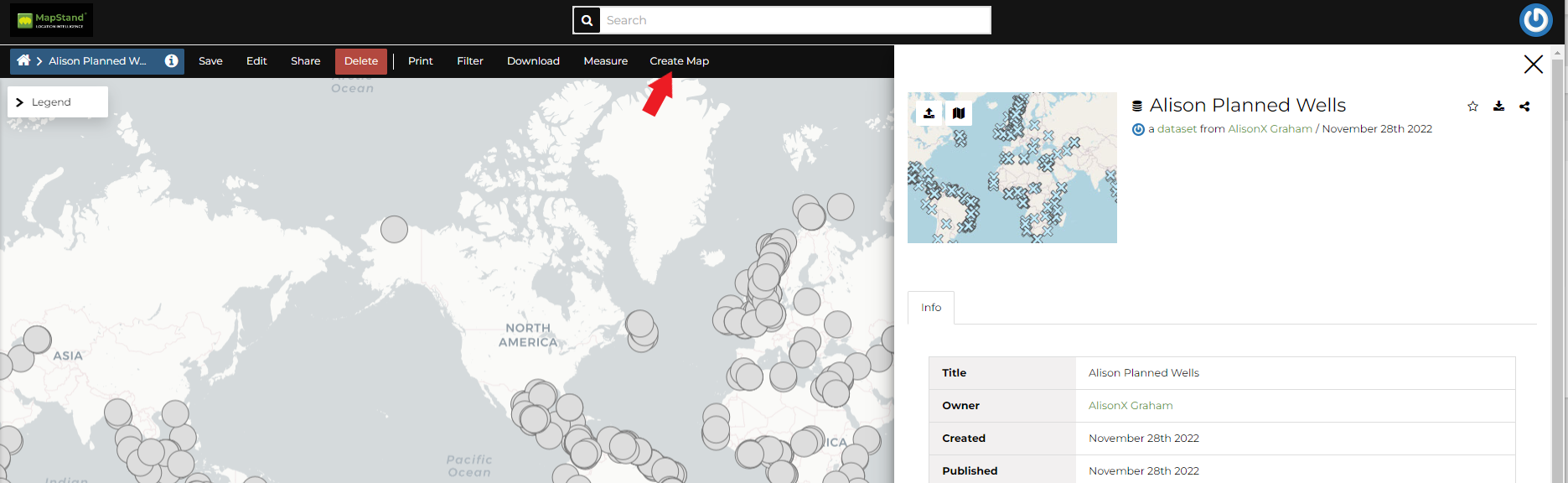Favorite the dataset with the star icon

(1472, 106)
